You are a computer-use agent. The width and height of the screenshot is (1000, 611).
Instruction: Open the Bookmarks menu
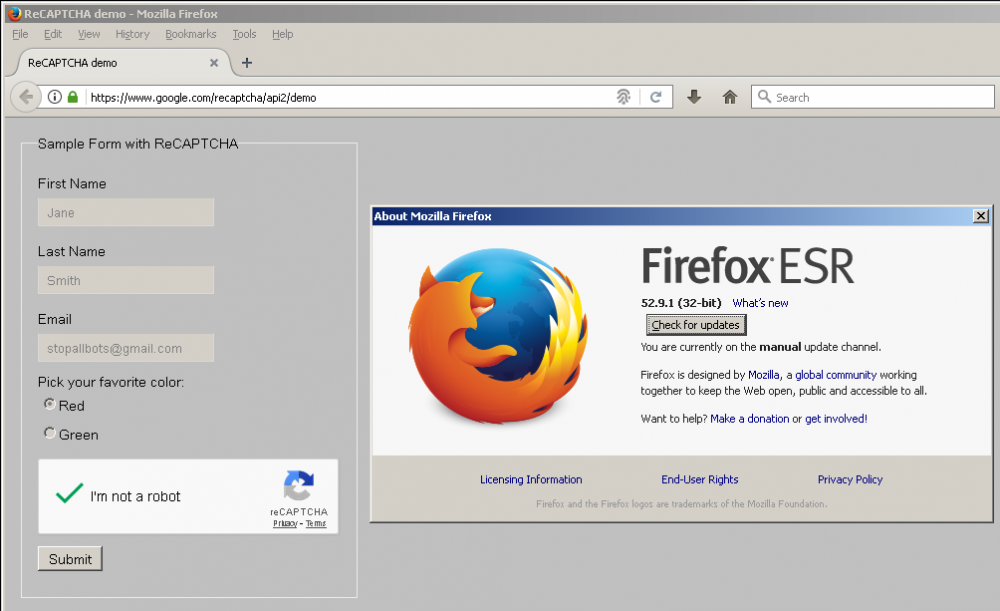(x=191, y=34)
